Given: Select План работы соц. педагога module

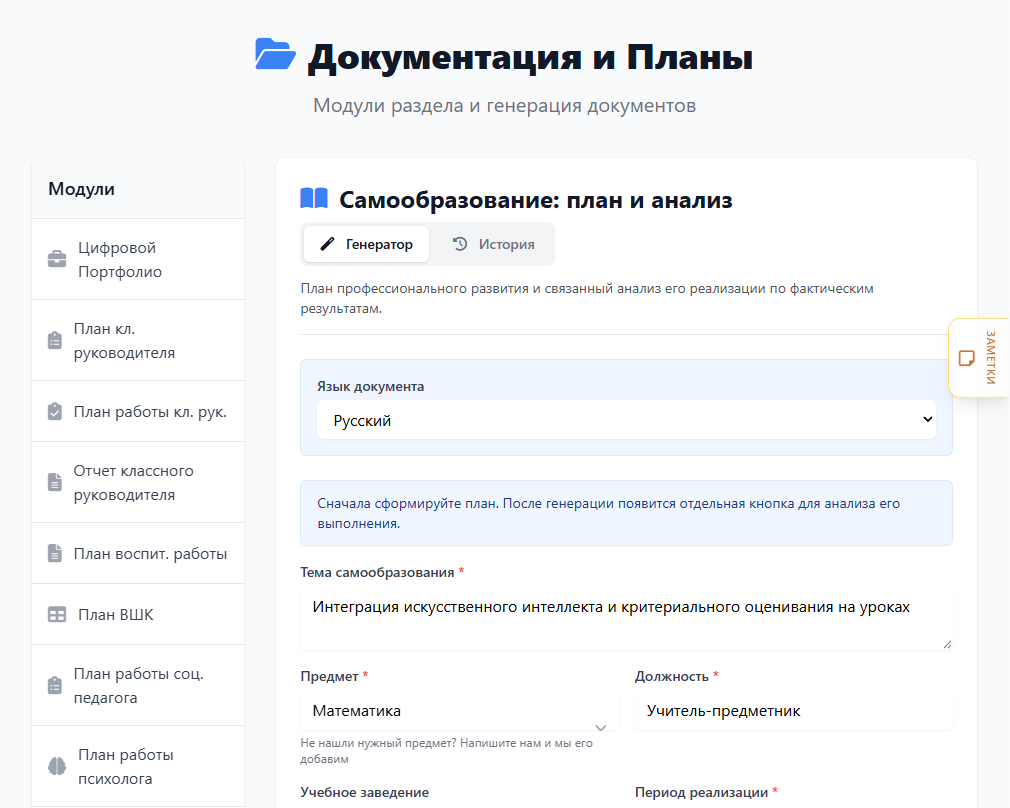Looking at the screenshot, I should tap(138, 685).
